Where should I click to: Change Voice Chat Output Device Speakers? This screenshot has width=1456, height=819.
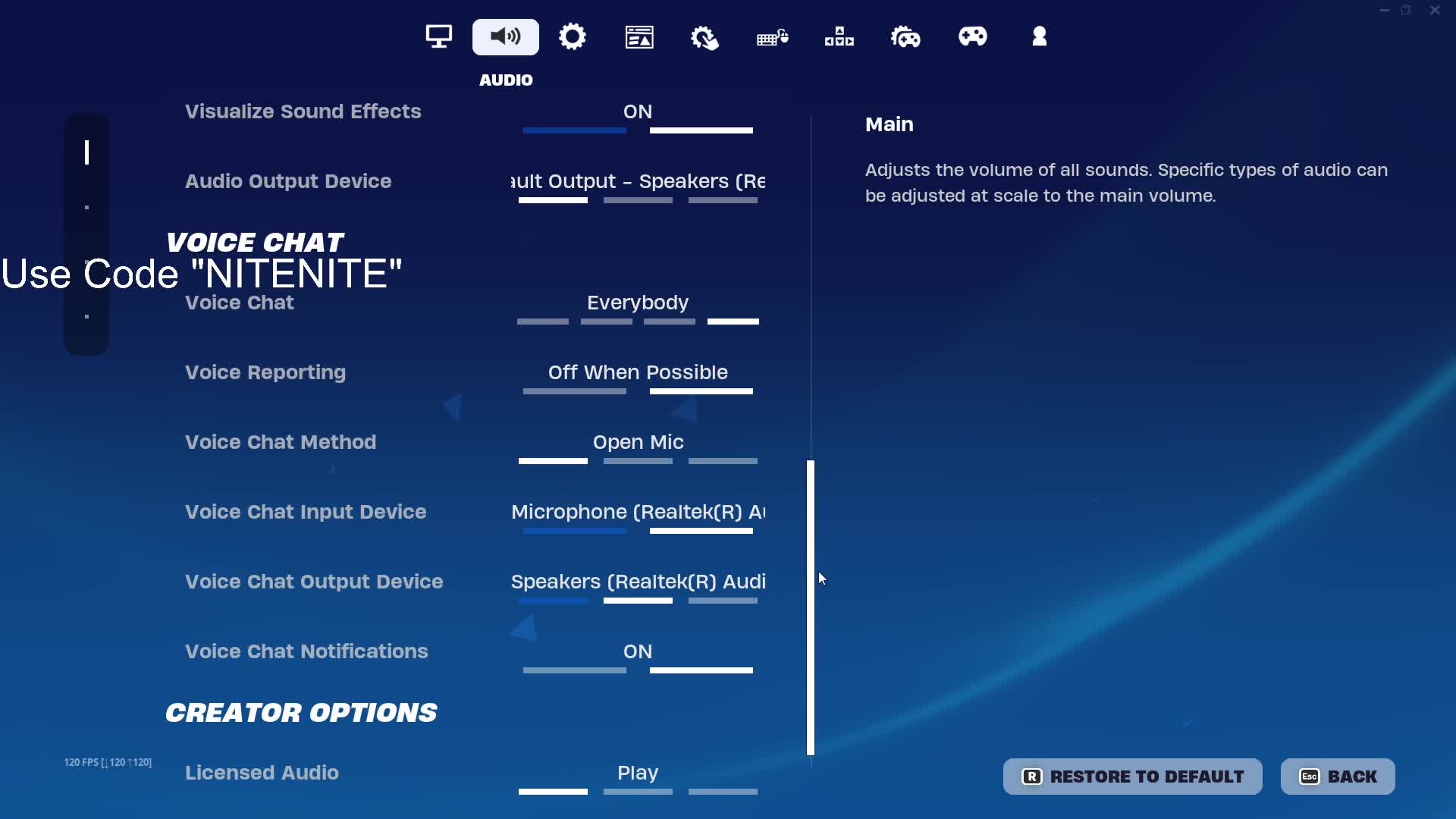[638, 582]
